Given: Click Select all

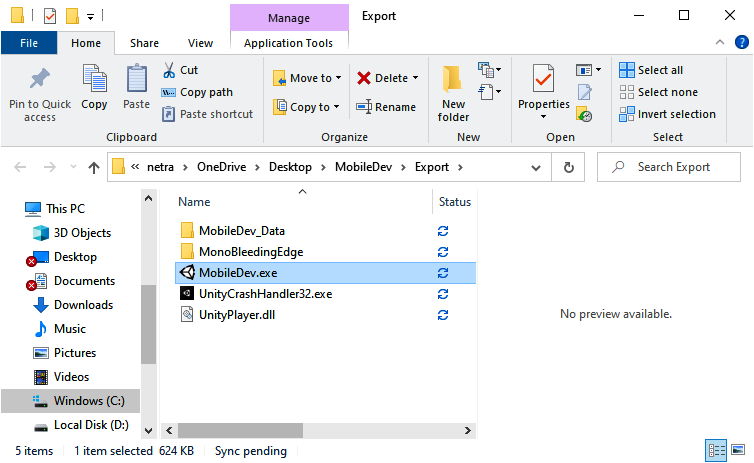Looking at the screenshot, I should [652, 70].
